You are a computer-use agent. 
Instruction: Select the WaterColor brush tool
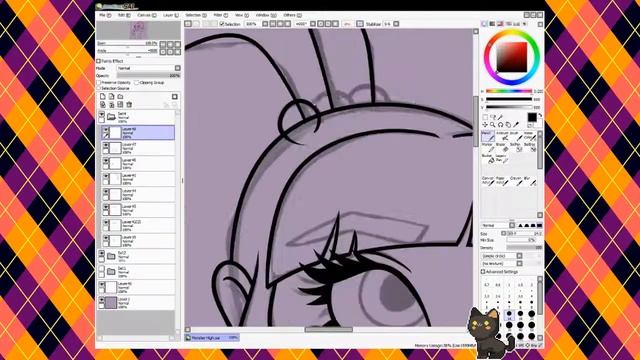[529, 136]
